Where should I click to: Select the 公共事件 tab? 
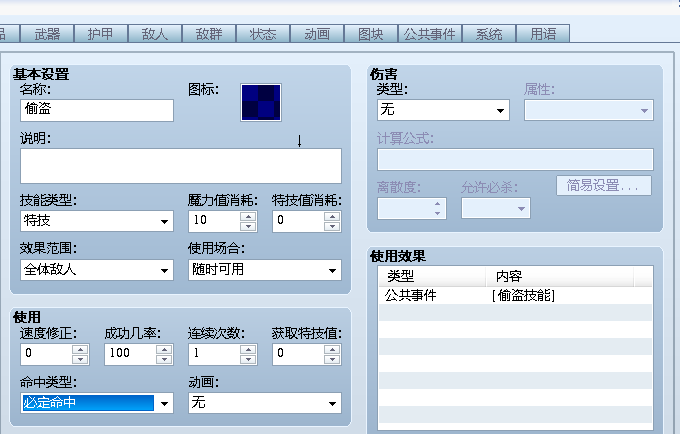(x=430, y=34)
